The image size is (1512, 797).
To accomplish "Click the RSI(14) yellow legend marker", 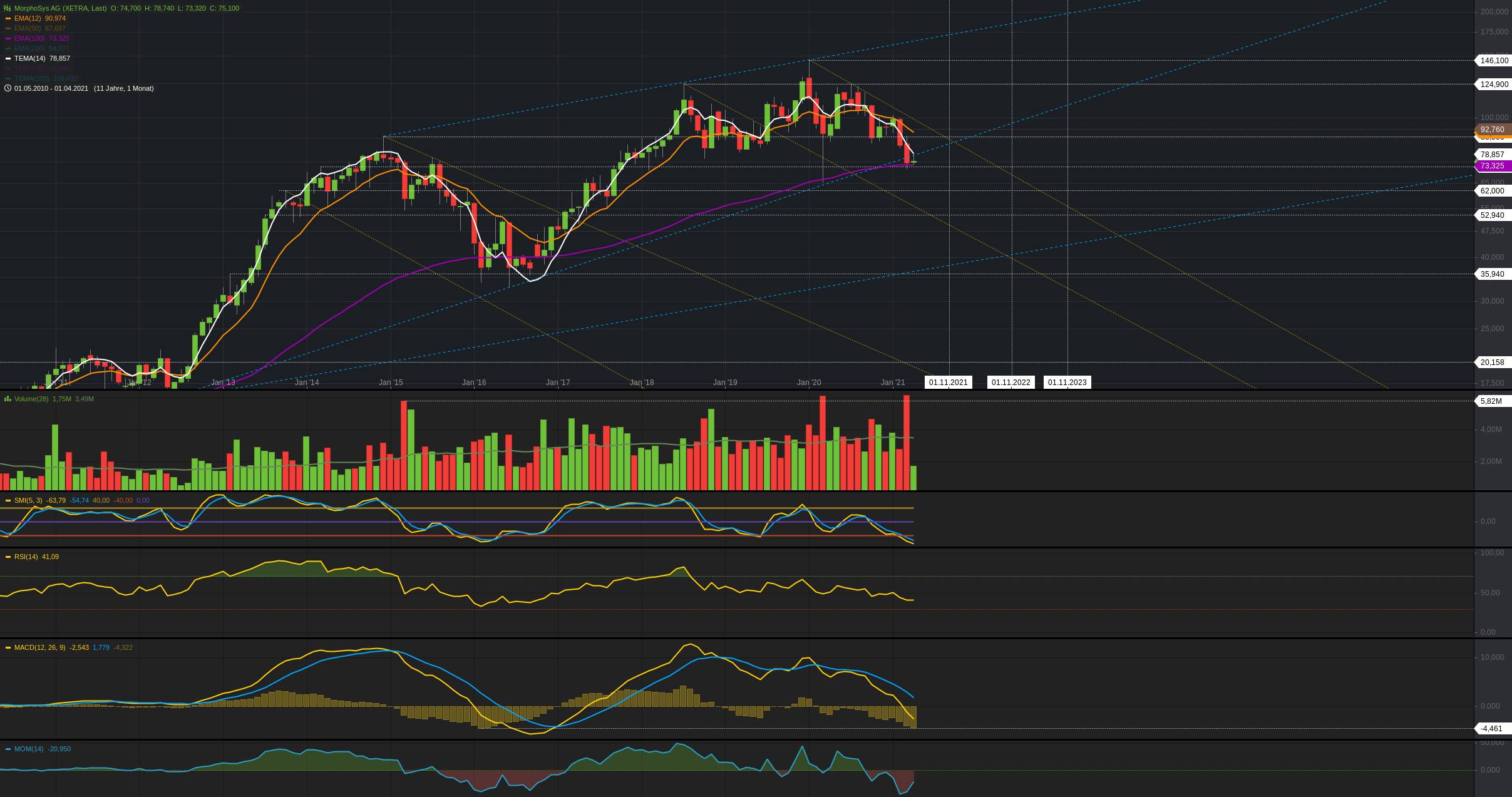I will tap(8, 557).
